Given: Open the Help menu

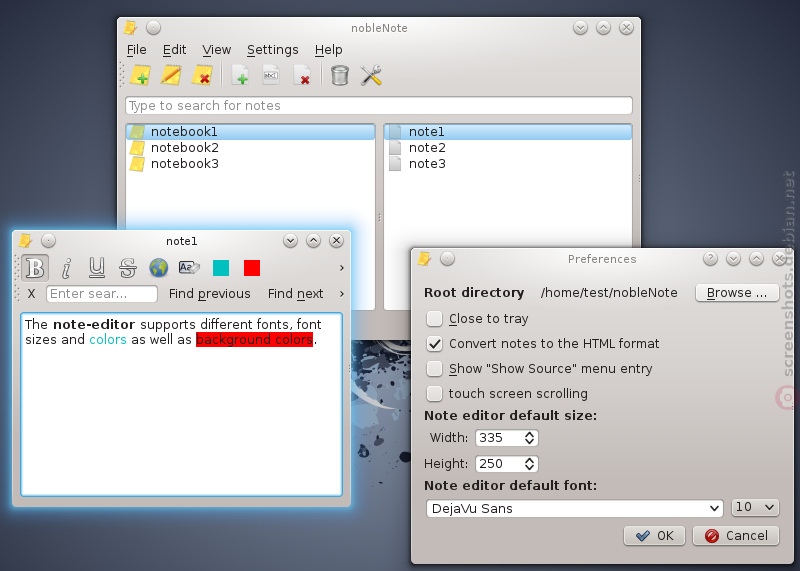Looking at the screenshot, I should (329, 50).
